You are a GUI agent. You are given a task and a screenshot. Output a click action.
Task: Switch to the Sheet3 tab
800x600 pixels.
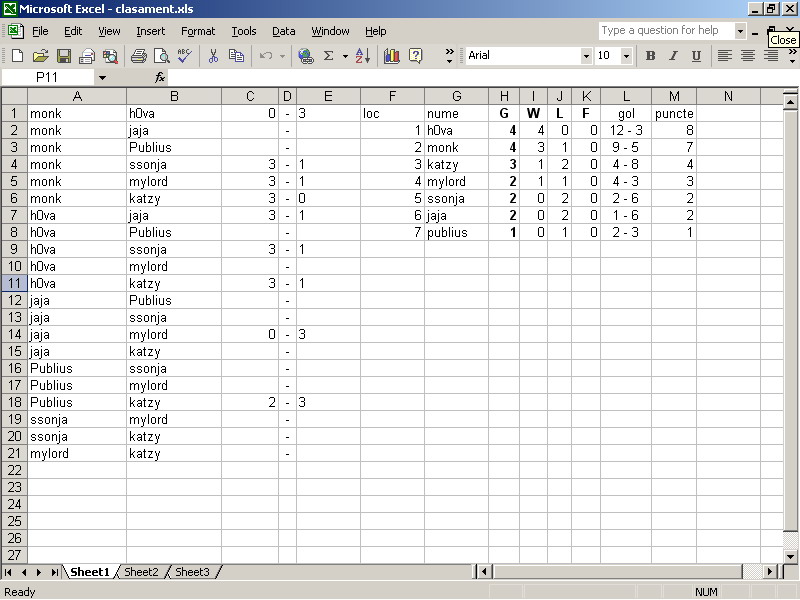(192, 572)
